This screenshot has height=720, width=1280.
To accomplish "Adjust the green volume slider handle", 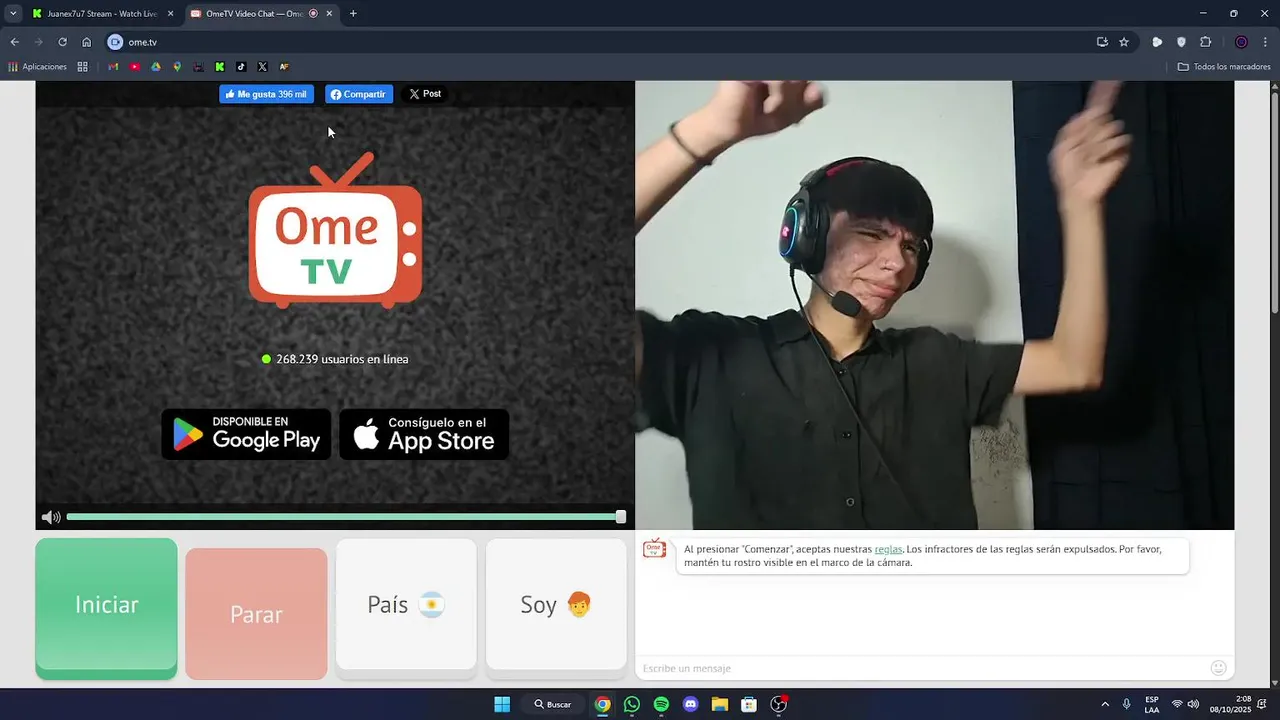I will click(x=621, y=517).
